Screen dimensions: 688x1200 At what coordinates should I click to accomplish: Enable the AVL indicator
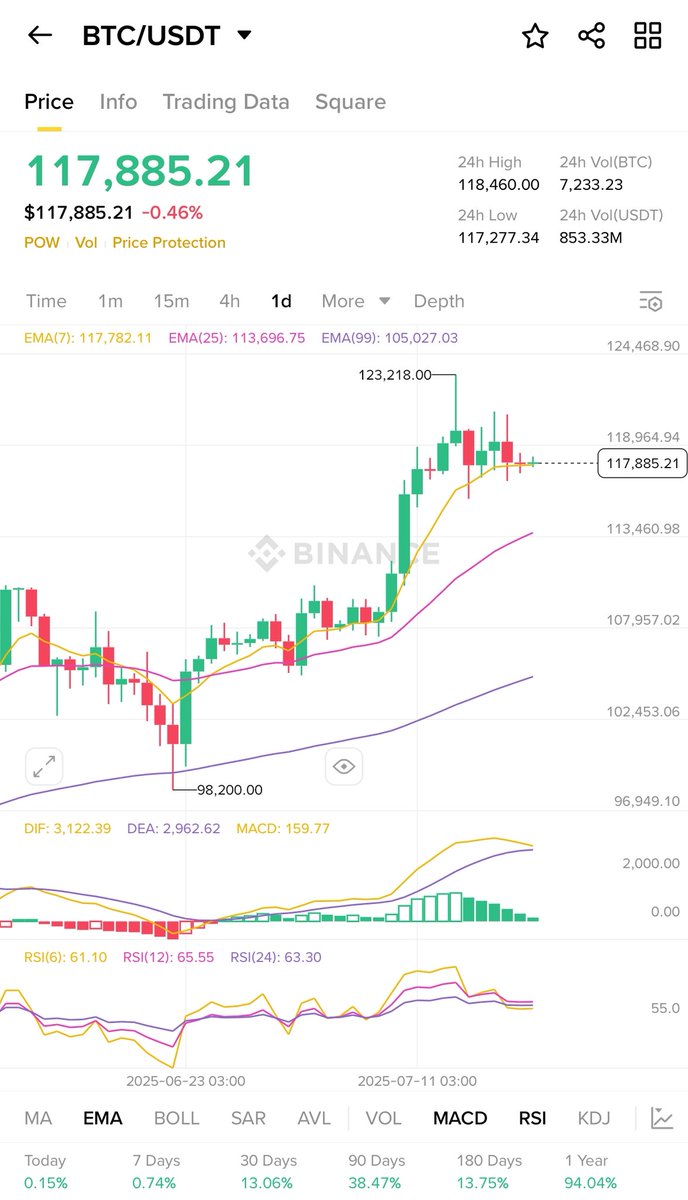[x=314, y=1118]
